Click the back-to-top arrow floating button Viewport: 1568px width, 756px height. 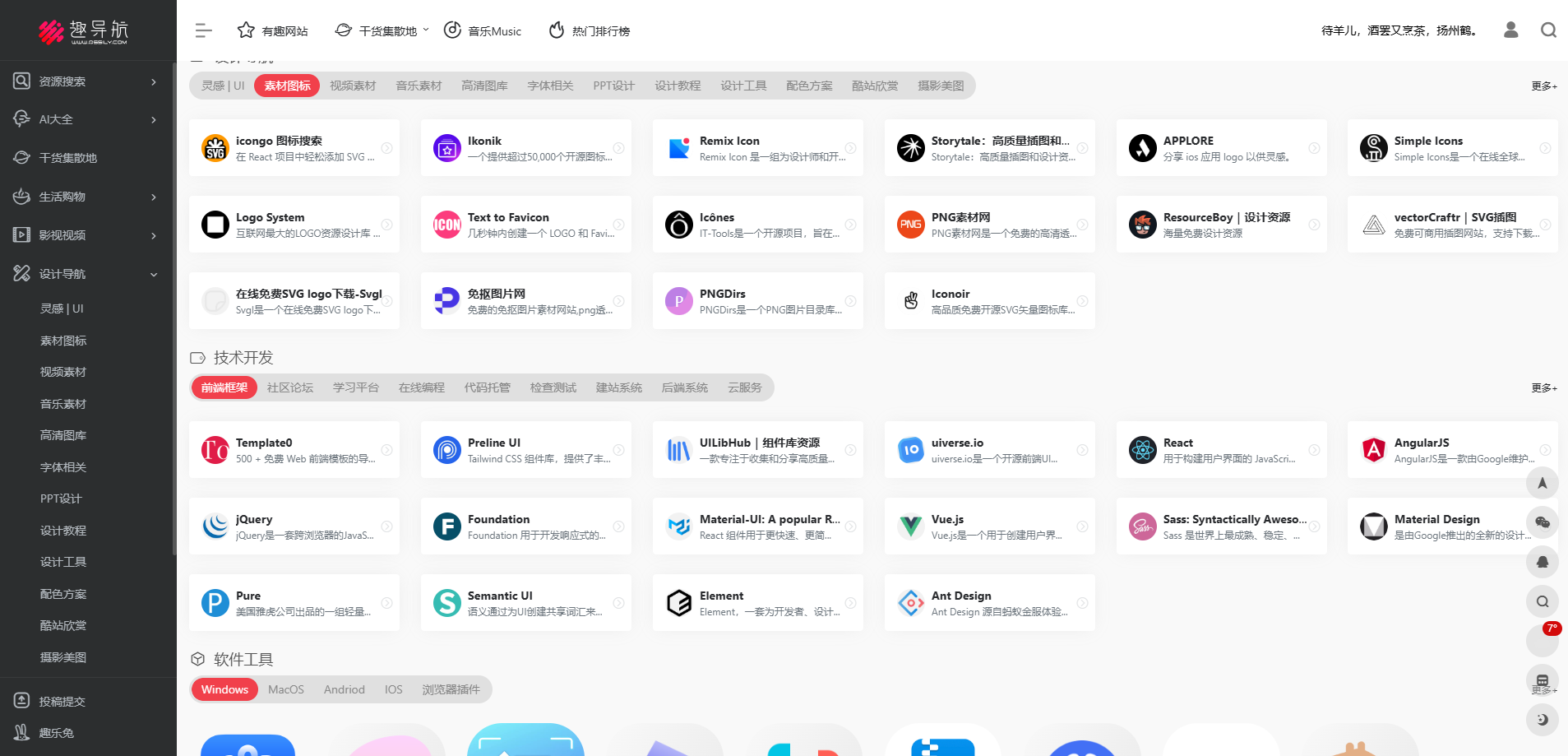(1543, 483)
